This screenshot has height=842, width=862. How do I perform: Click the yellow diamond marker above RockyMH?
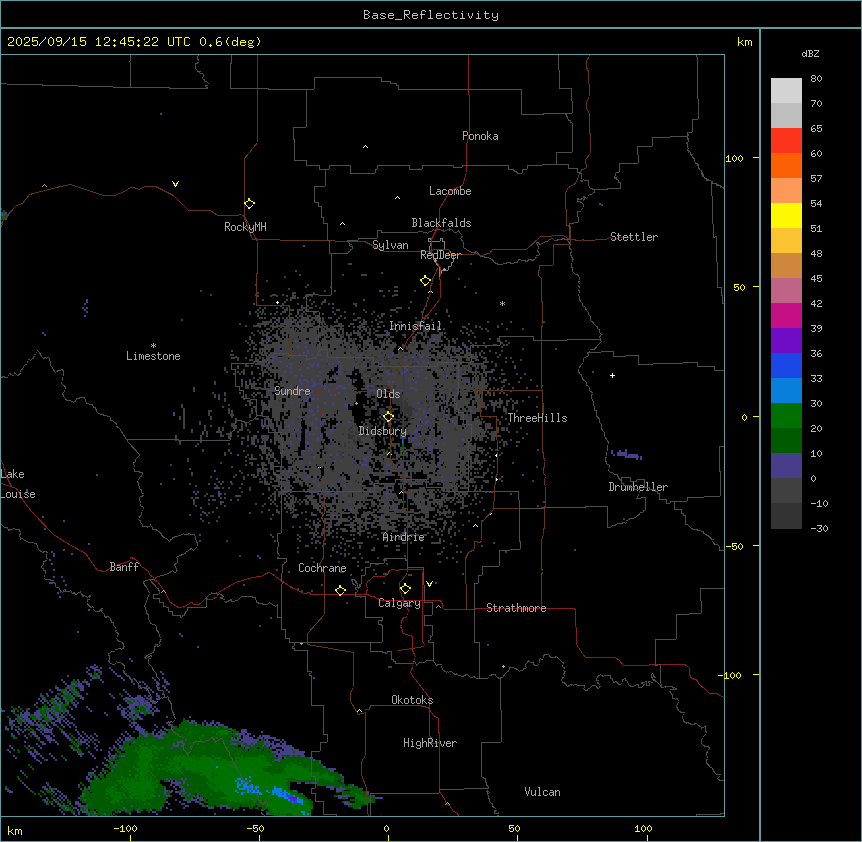point(249,204)
